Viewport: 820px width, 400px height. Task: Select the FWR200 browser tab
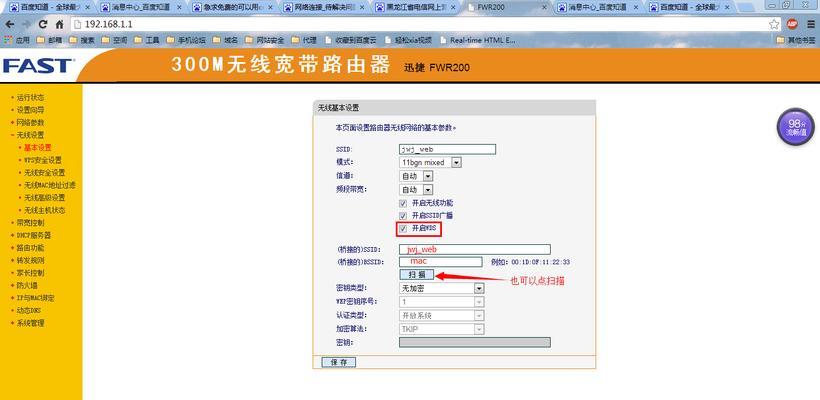click(505, 8)
